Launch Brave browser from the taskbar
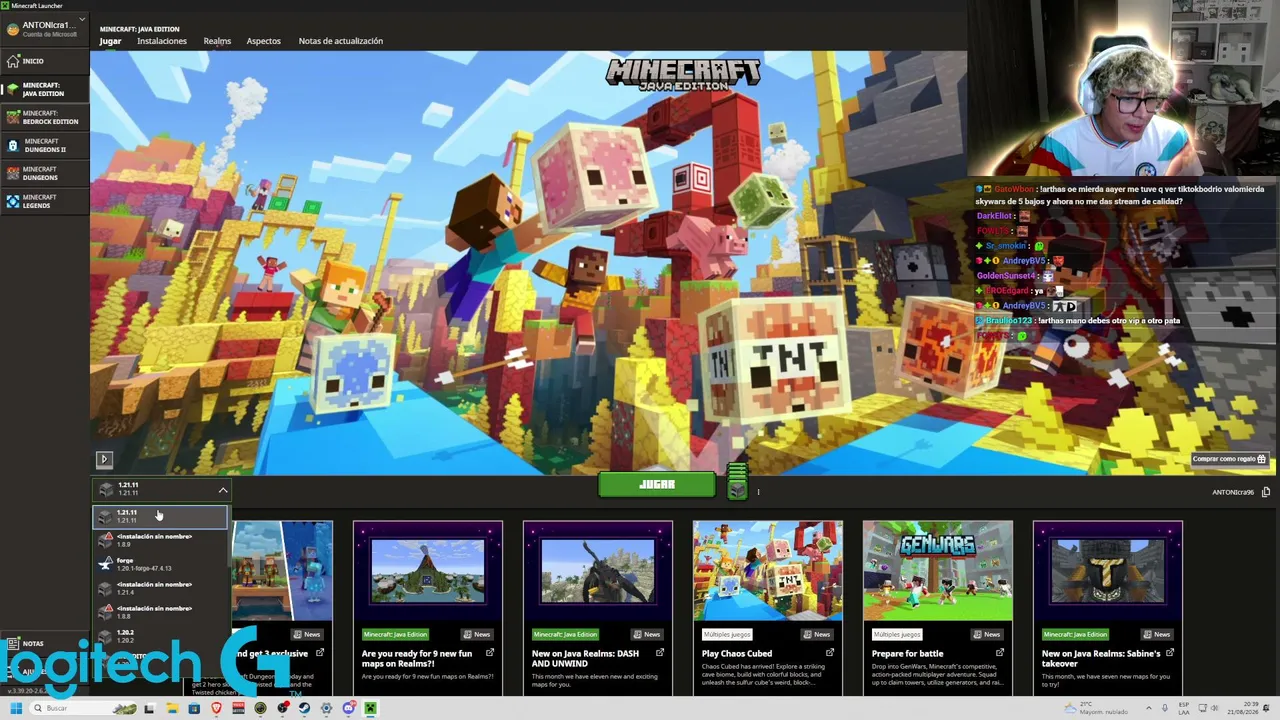Viewport: 1280px width, 720px height. [216, 709]
